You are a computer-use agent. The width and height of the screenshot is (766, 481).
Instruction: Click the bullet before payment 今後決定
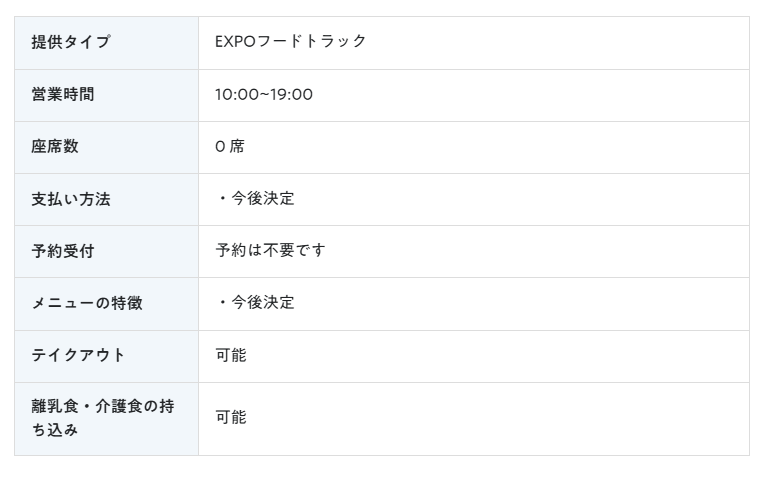(222, 198)
